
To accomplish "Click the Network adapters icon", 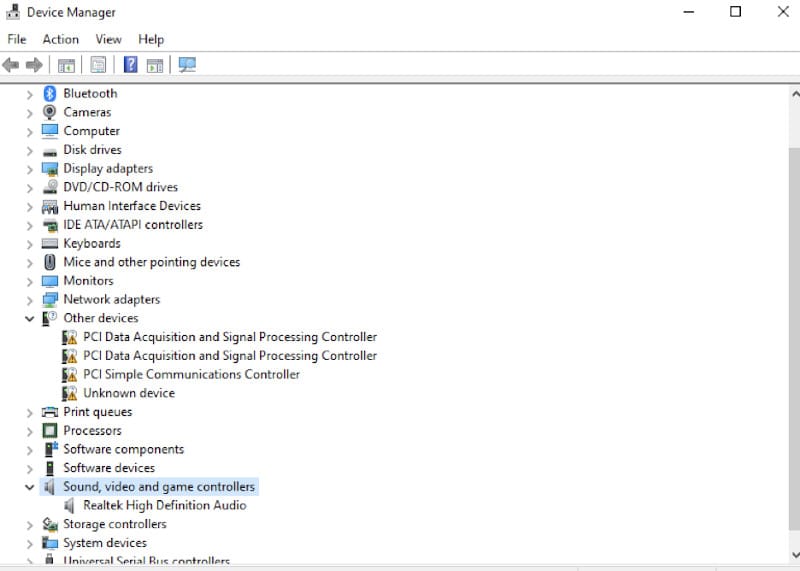I will pos(50,300).
